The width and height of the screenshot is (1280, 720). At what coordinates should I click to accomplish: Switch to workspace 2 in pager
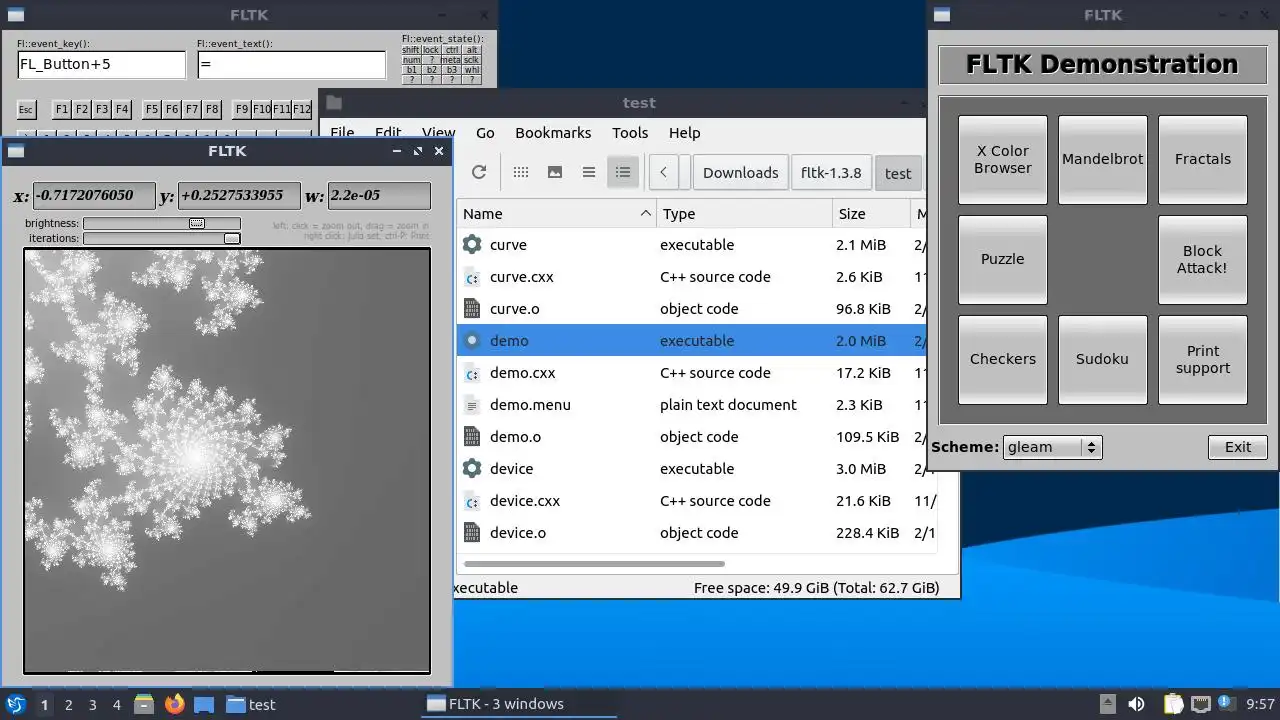coord(68,704)
